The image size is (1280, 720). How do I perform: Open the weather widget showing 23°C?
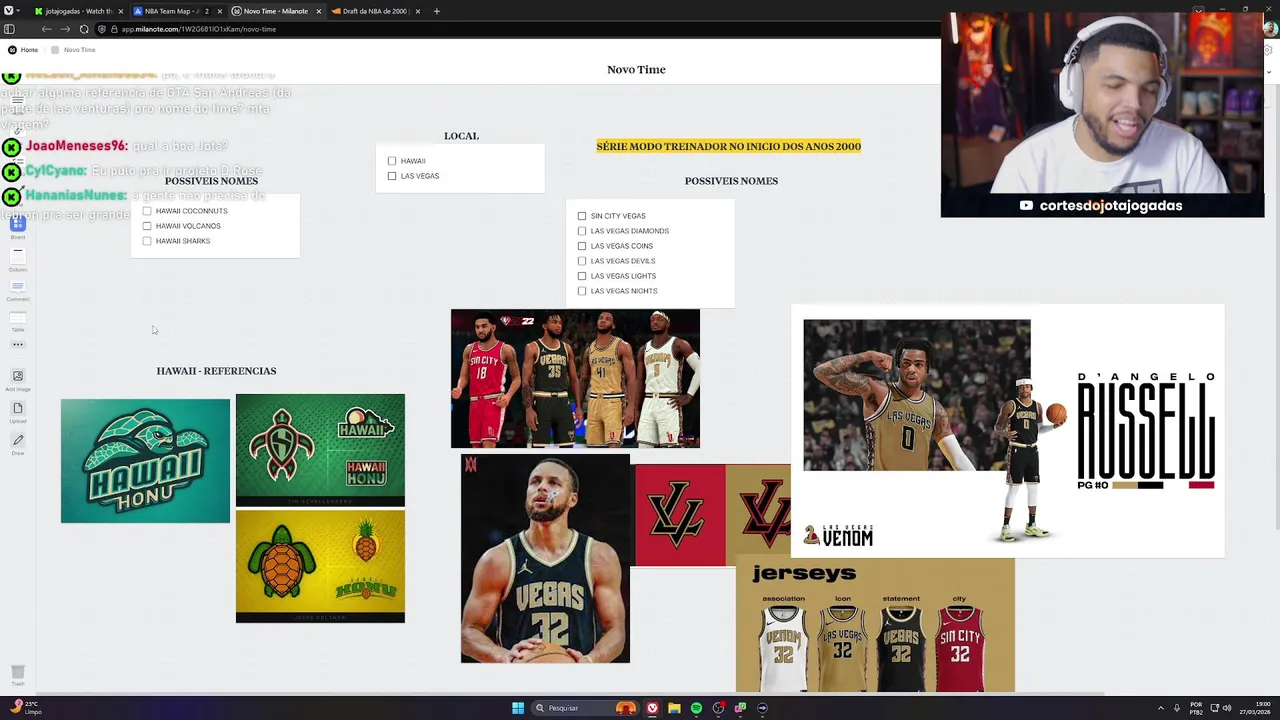[x=26, y=708]
